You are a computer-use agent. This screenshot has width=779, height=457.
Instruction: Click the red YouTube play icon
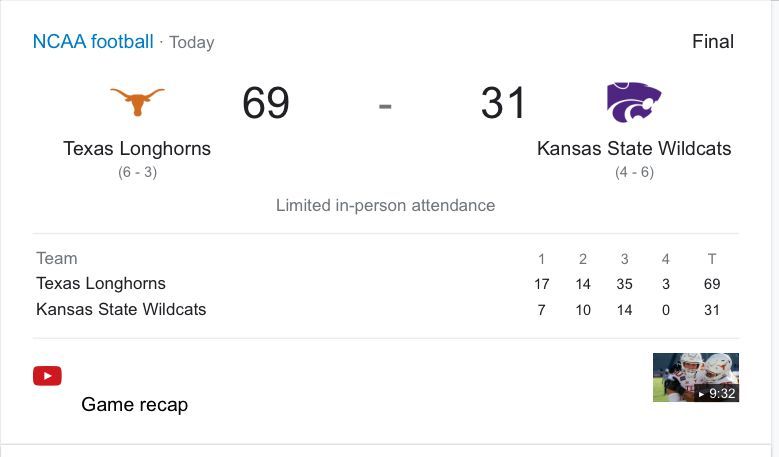coord(47,376)
